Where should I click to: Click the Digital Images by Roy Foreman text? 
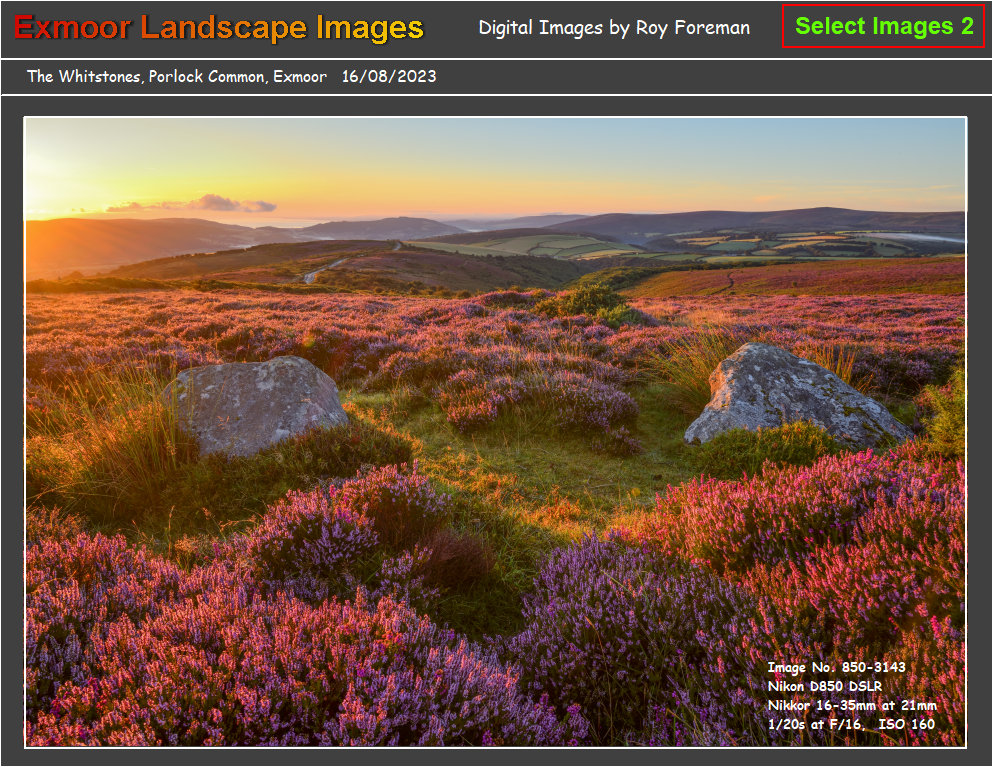tap(616, 28)
